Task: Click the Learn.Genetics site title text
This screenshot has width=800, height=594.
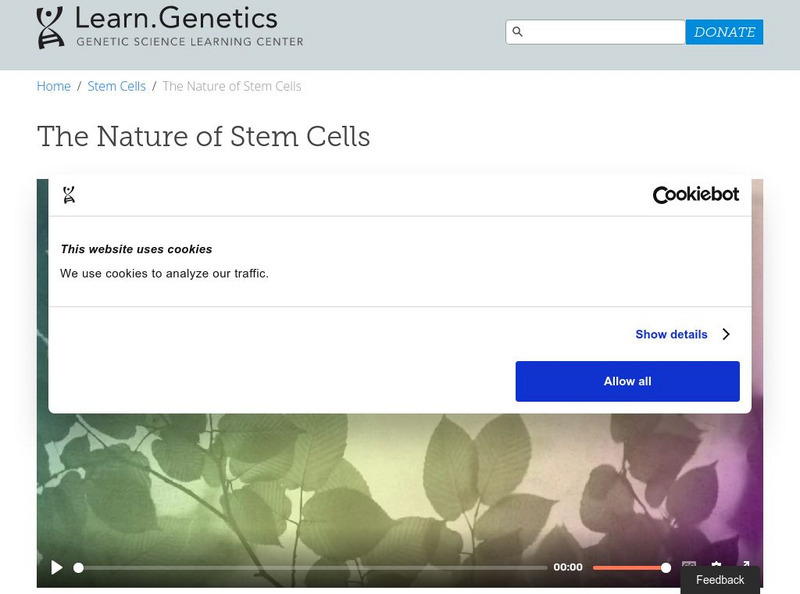Action: [177, 18]
